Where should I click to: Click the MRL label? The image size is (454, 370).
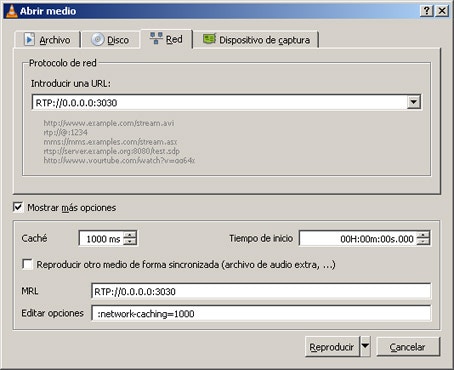(30, 291)
